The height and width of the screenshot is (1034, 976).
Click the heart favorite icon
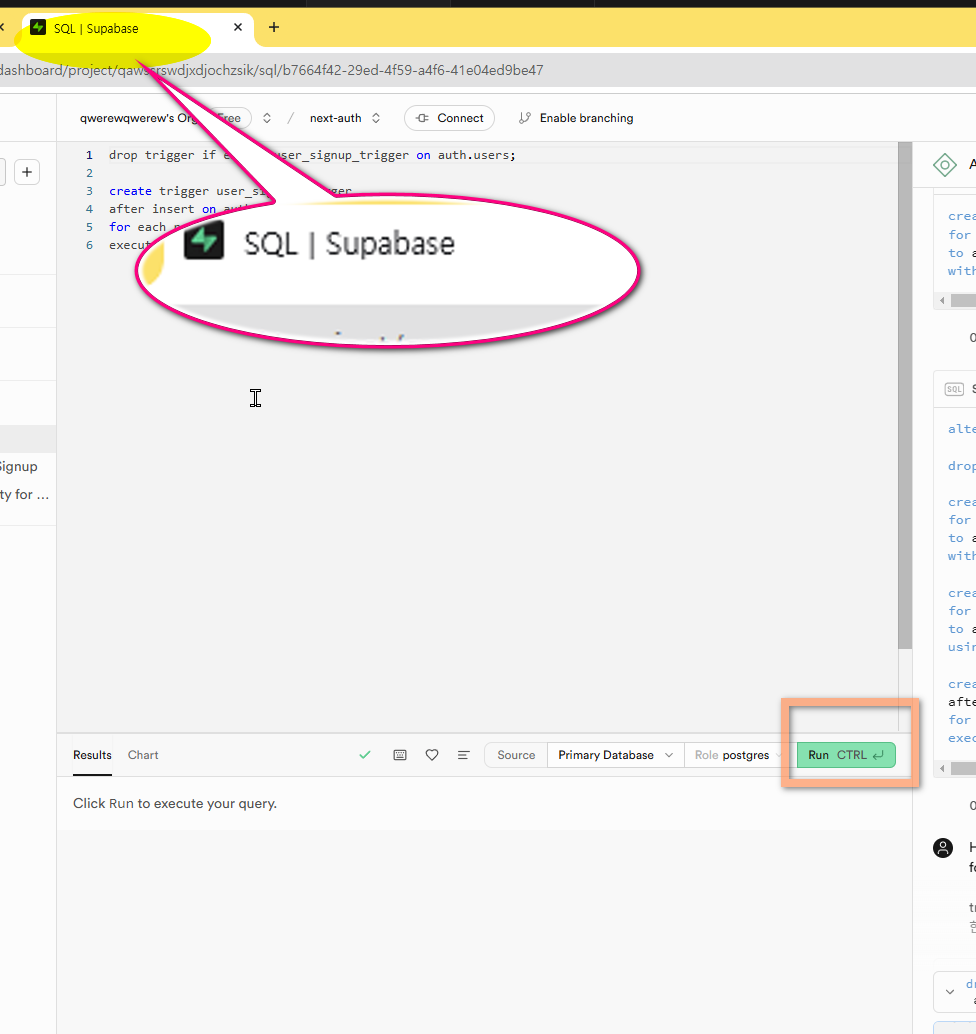click(432, 755)
